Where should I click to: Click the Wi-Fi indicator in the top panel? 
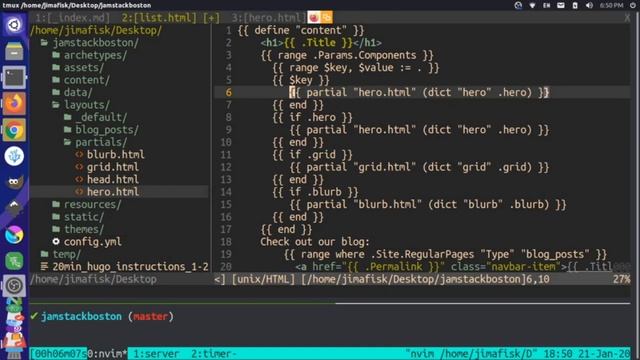(532, 5)
